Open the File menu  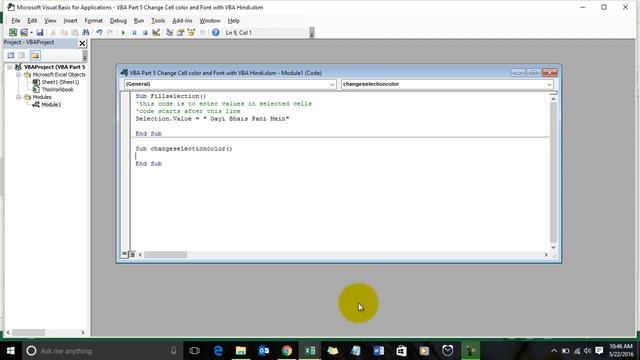pyautogui.click(x=16, y=20)
